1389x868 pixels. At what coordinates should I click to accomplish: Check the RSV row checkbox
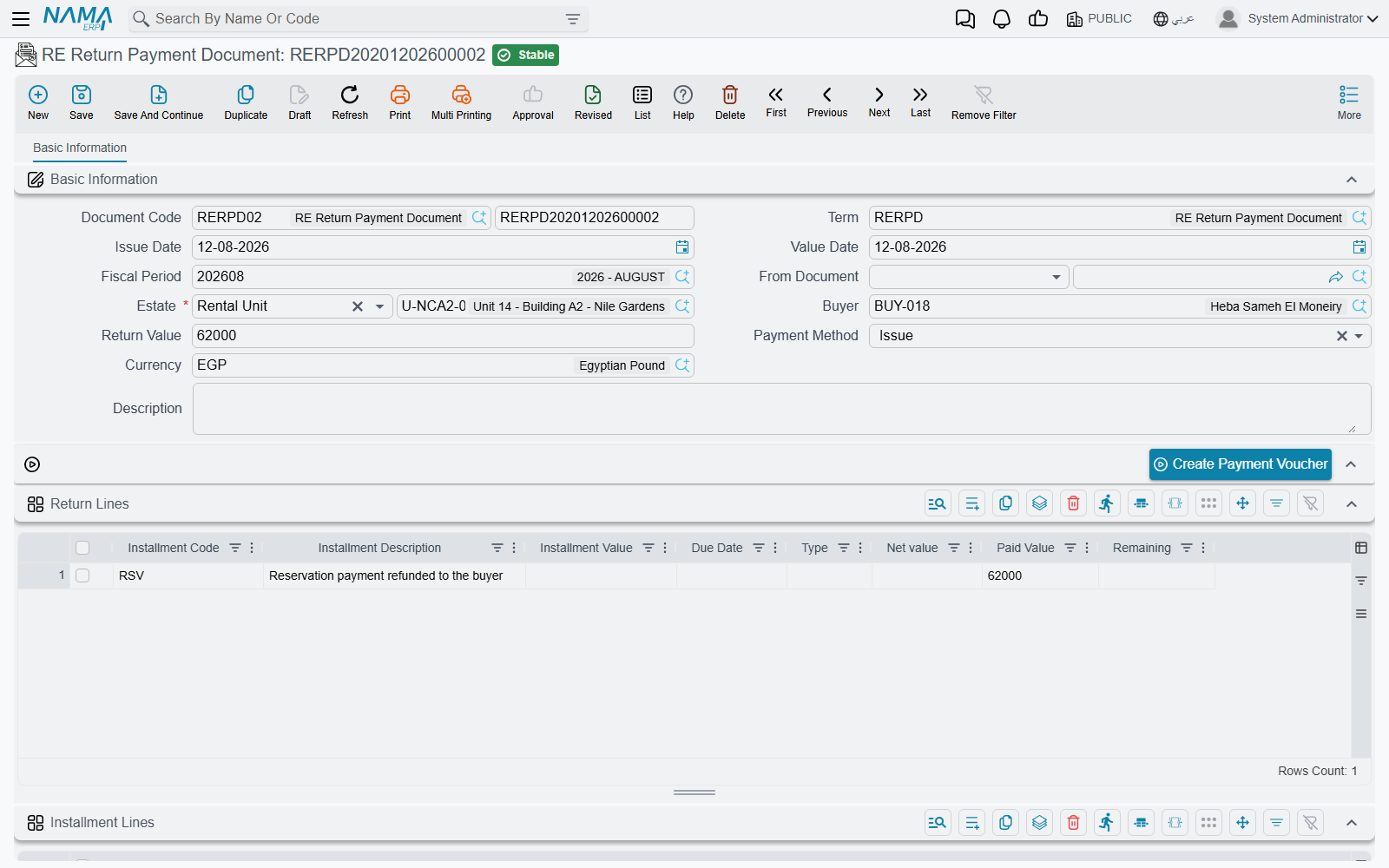pyautogui.click(x=82, y=575)
